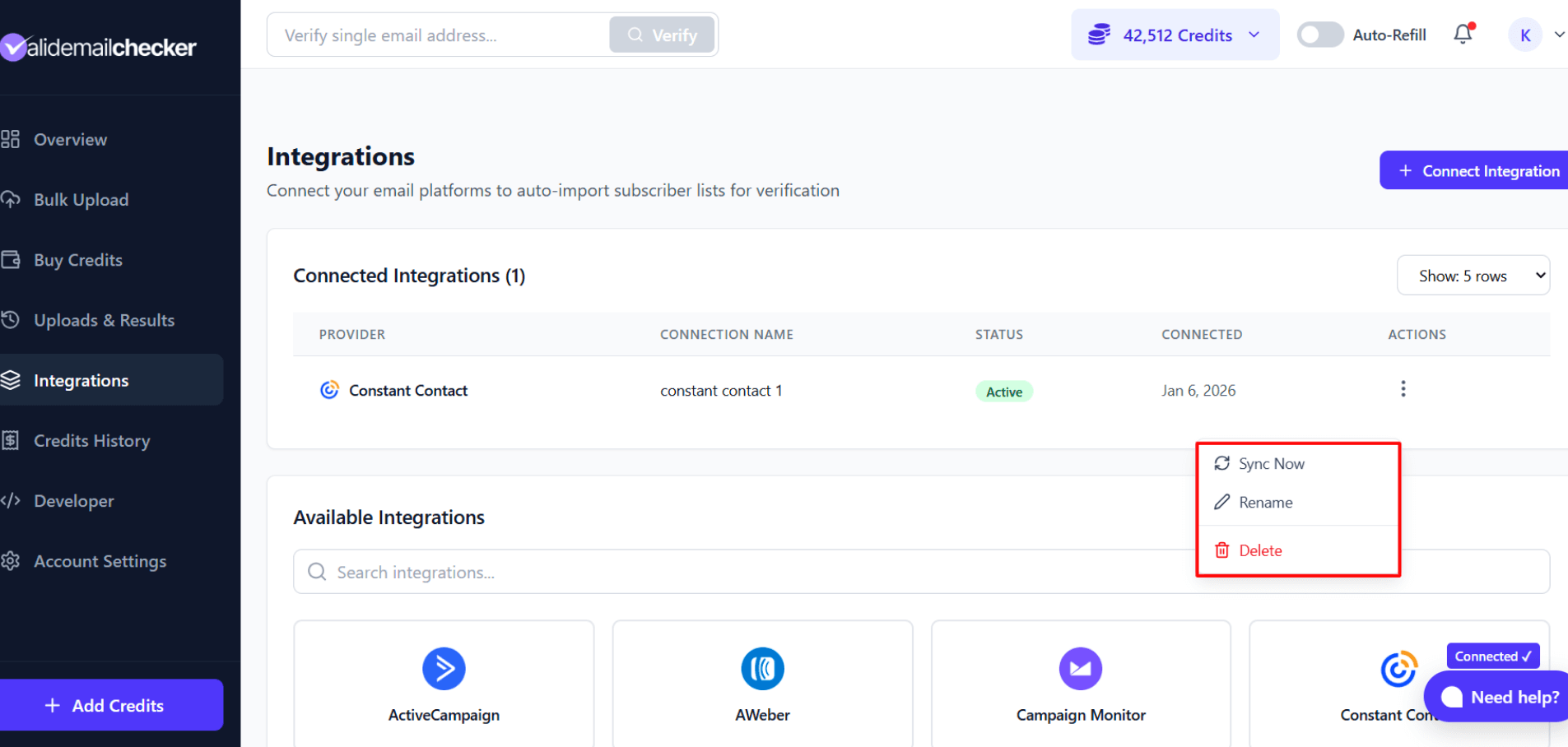The height and width of the screenshot is (747, 1568).
Task: Click the valid email checker logo
Action: click(99, 47)
